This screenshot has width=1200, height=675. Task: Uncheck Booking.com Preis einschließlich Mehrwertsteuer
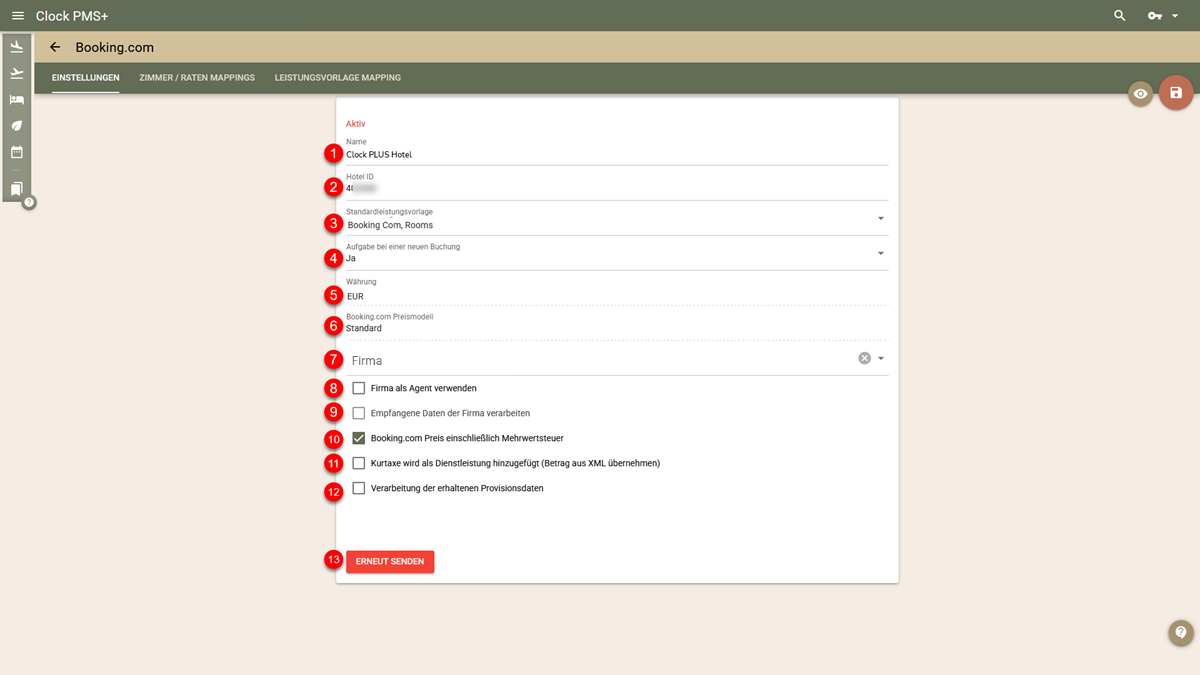[359, 438]
